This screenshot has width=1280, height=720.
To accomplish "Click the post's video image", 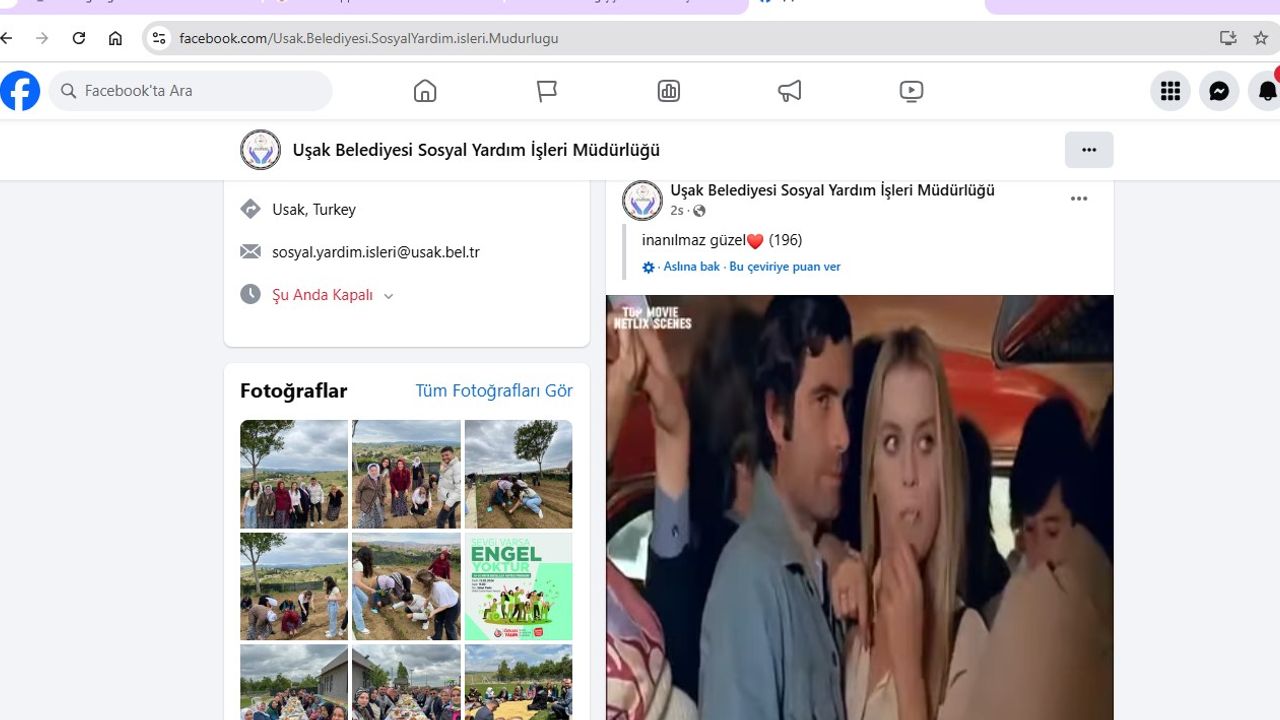I will (x=860, y=507).
